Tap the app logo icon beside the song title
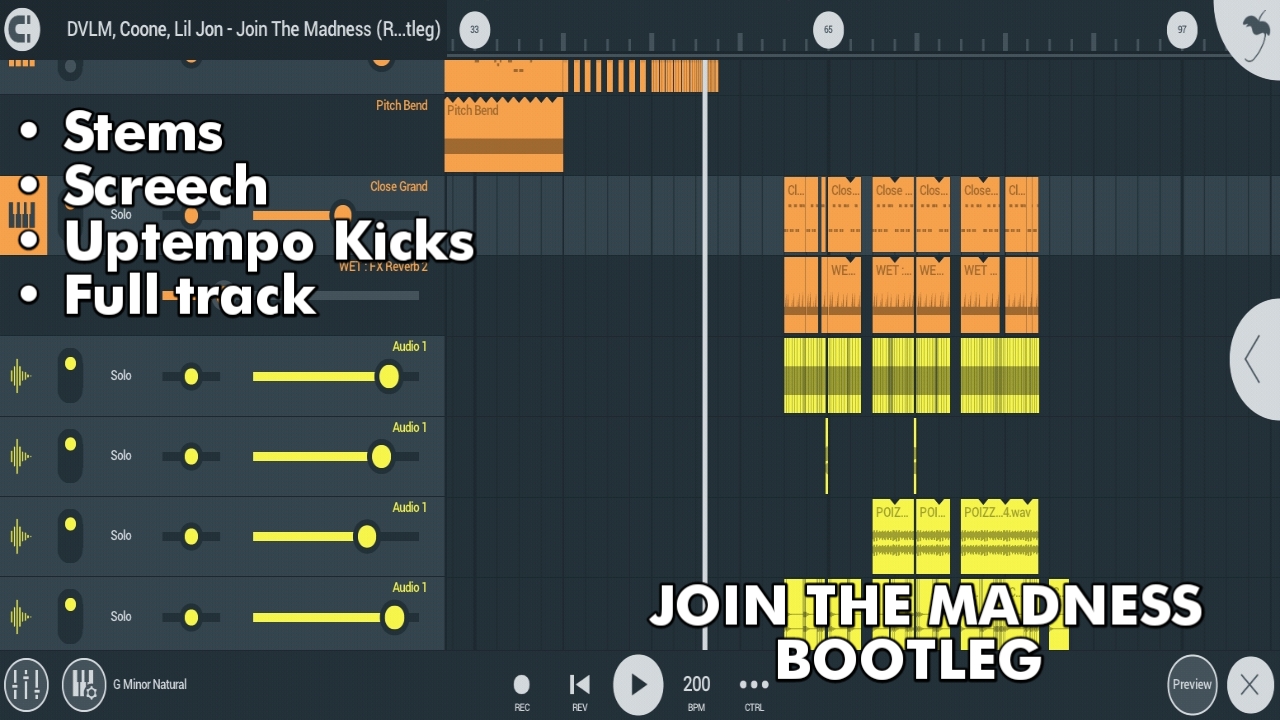 pyautogui.click(x=22, y=29)
